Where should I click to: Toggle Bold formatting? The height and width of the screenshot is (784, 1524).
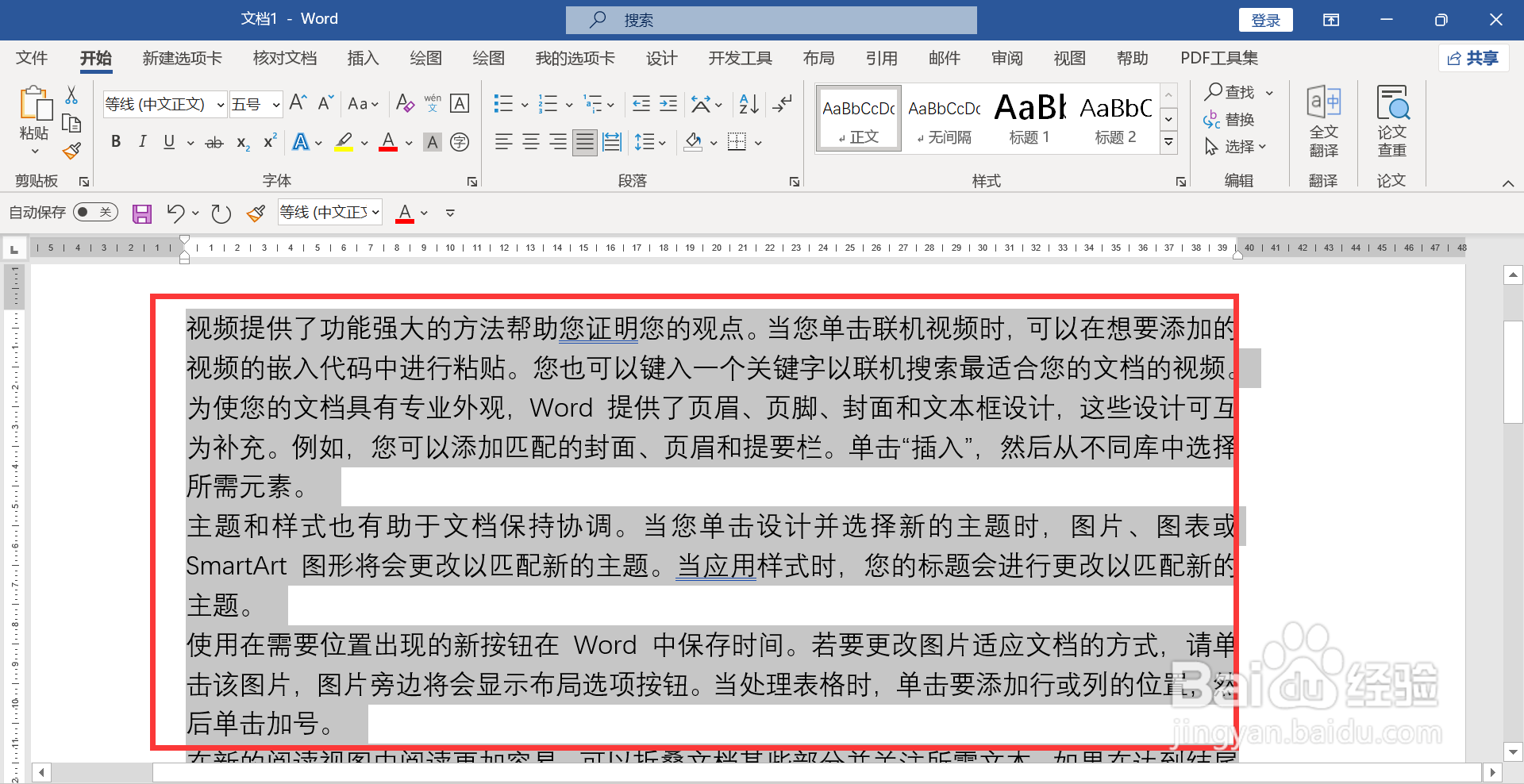point(116,142)
